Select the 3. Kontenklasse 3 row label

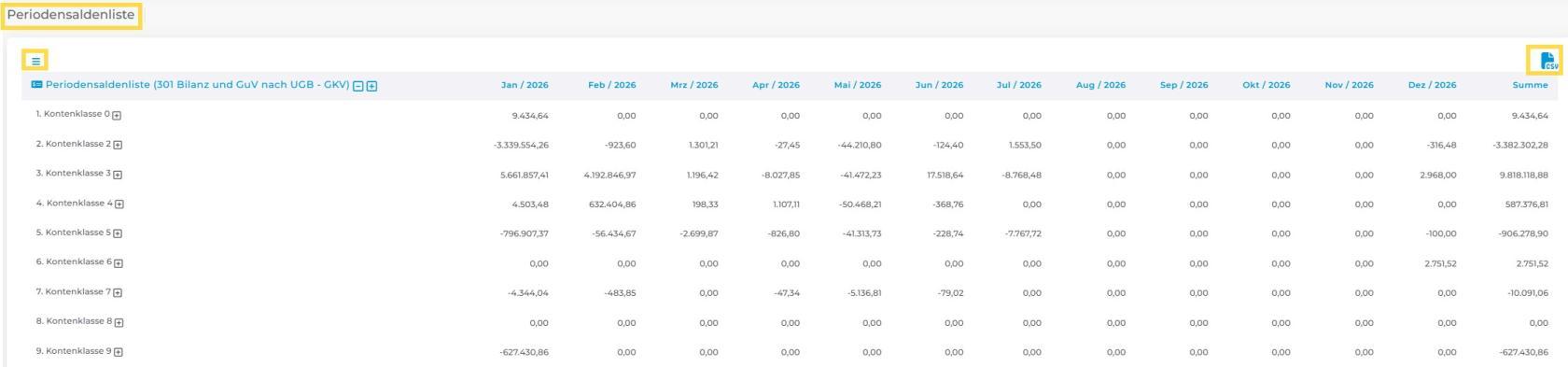click(74, 174)
